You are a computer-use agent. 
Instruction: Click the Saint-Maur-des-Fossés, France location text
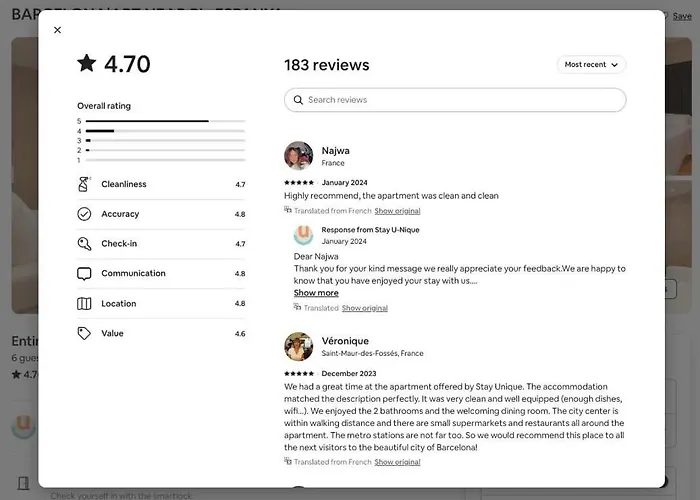coord(372,354)
